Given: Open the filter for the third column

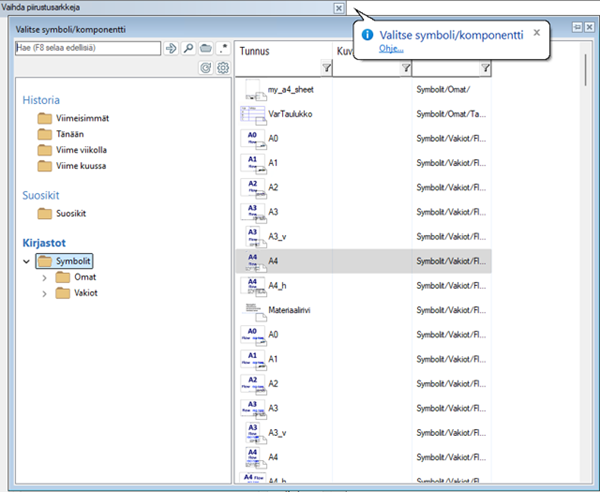Looking at the screenshot, I should coord(485,68).
